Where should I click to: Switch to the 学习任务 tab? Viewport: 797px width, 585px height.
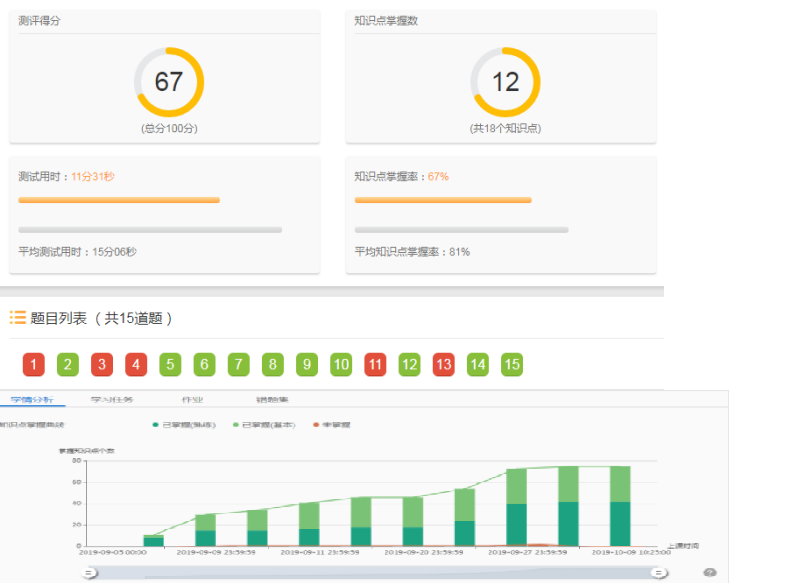(x=112, y=400)
